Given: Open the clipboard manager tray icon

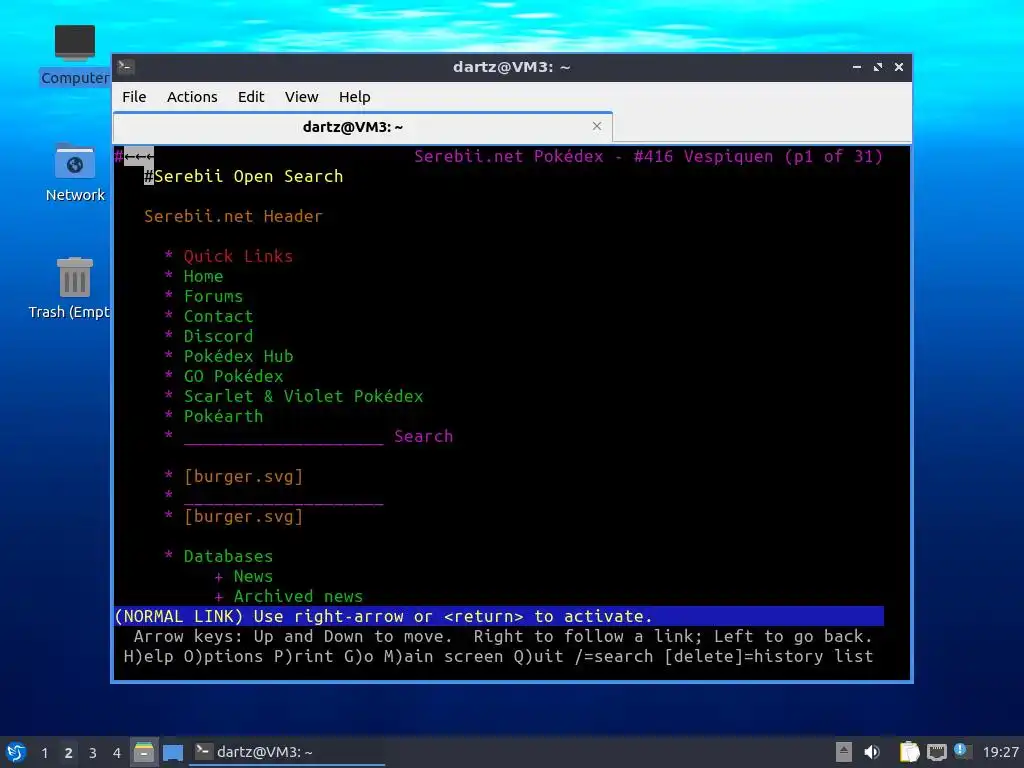Looking at the screenshot, I should pos(909,752).
